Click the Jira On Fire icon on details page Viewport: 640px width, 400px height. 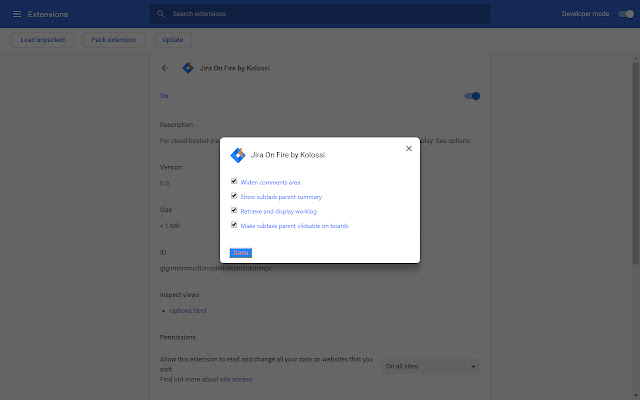click(x=188, y=68)
